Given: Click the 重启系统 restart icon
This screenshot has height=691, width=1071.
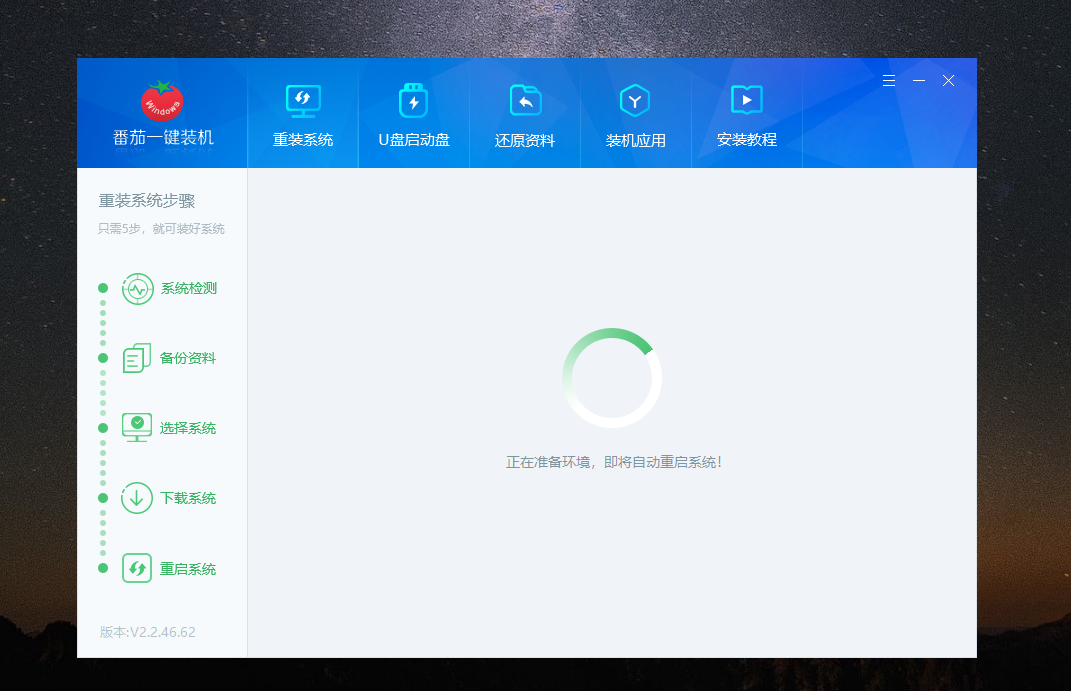Looking at the screenshot, I should point(137,568).
